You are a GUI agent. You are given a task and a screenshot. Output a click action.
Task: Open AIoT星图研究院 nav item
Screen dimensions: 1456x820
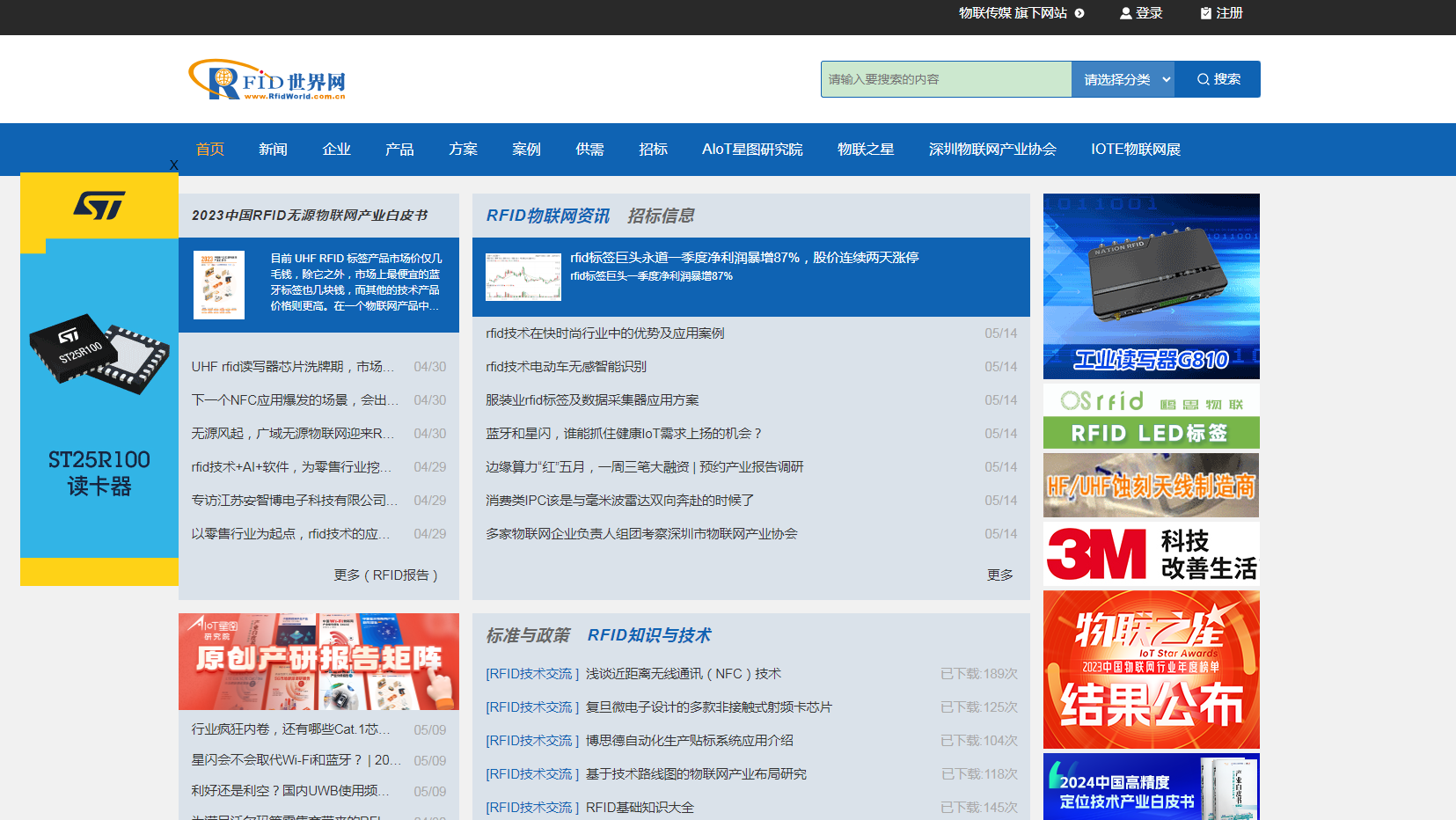(752, 150)
